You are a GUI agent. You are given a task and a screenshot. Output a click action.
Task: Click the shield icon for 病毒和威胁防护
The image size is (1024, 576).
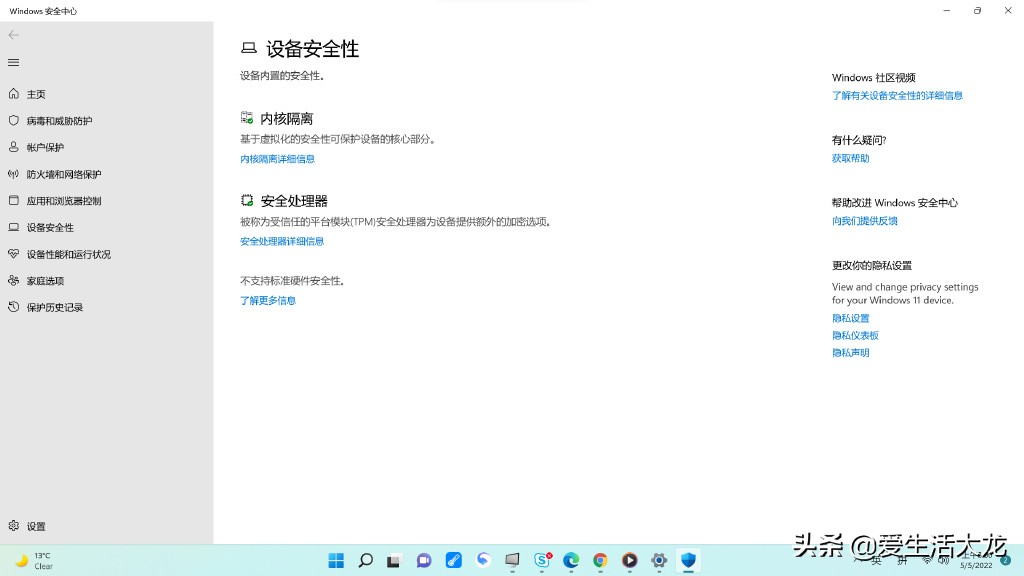14,120
